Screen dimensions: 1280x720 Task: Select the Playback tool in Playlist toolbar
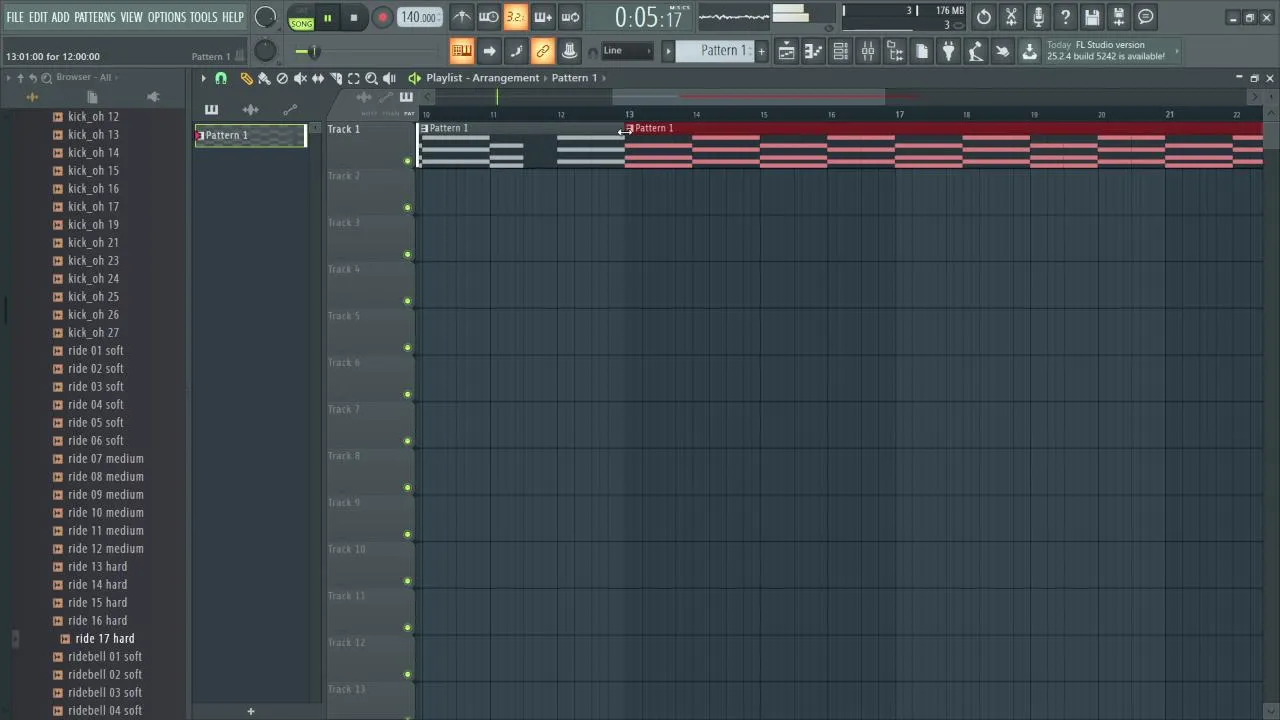pyautogui.click(x=389, y=78)
